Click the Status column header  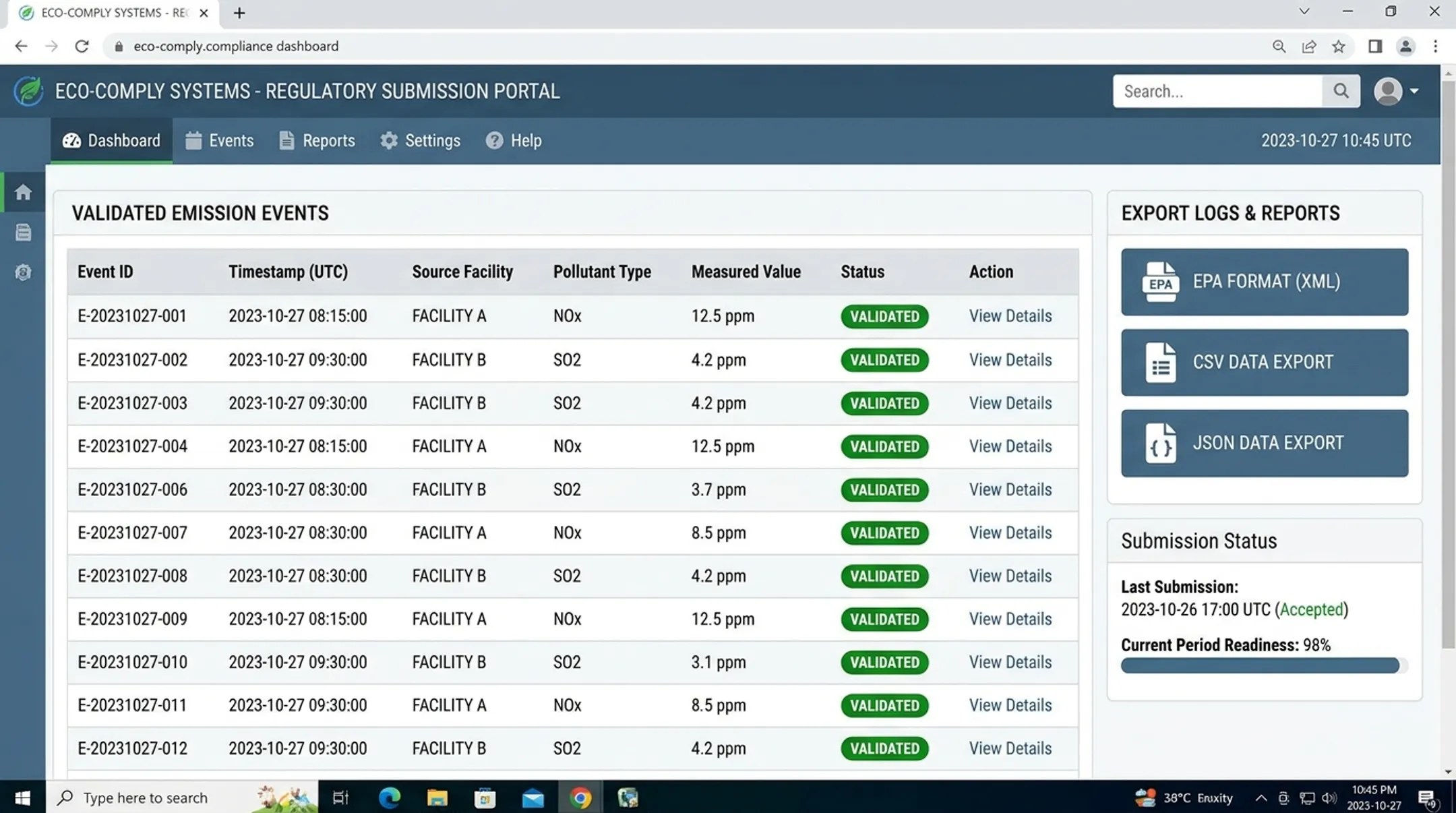click(862, 272)
